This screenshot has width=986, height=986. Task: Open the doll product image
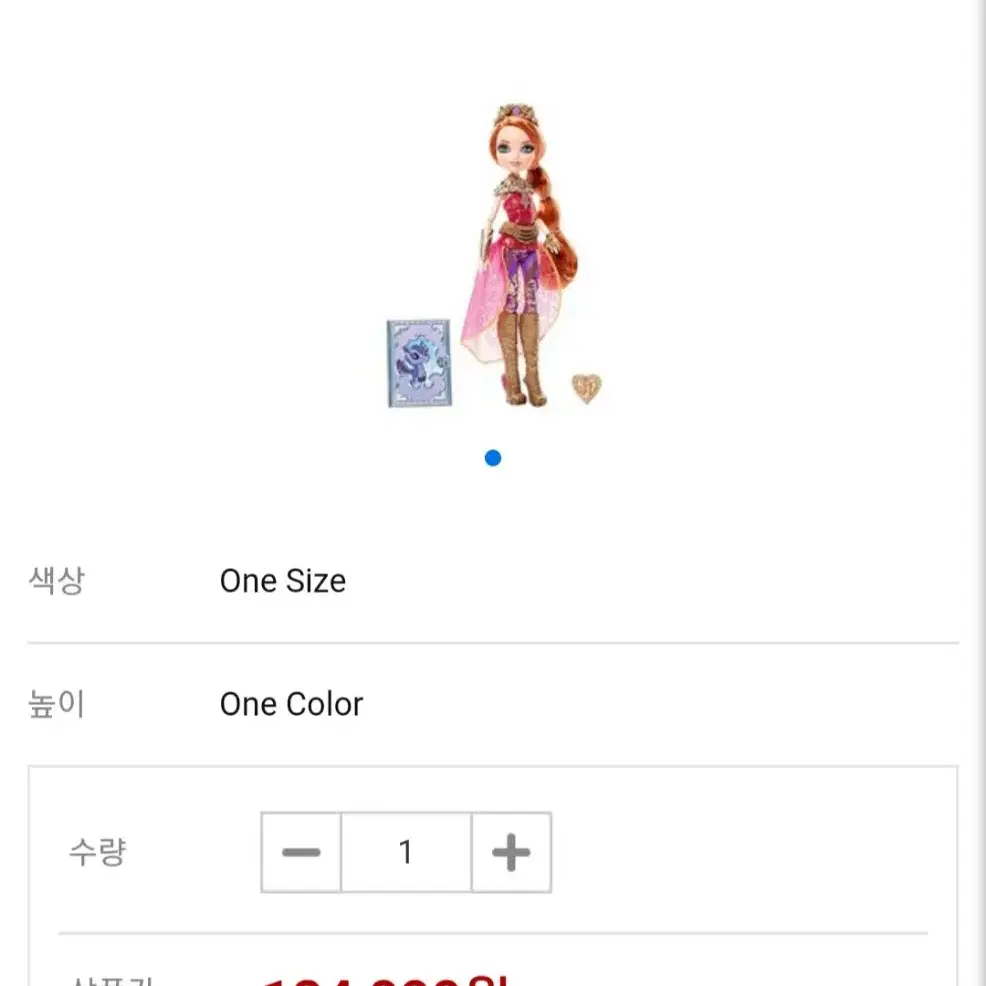pyautogui.click(x=494, y=255)
